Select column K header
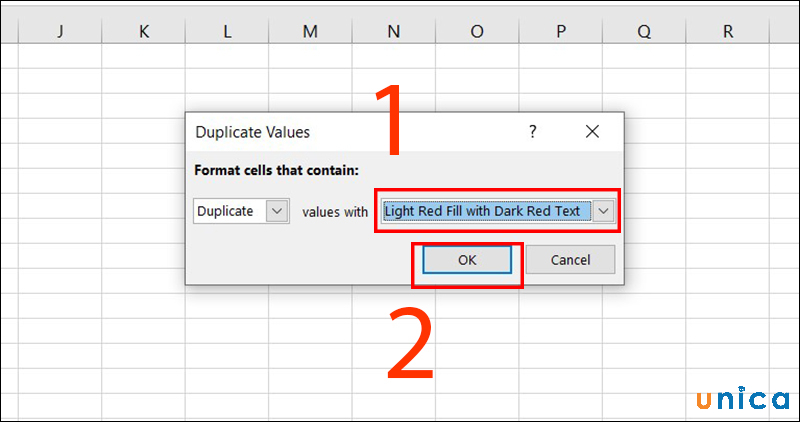The height and width of the screenshot is (422, 800). pyautogui.click(x=144, y=31)
